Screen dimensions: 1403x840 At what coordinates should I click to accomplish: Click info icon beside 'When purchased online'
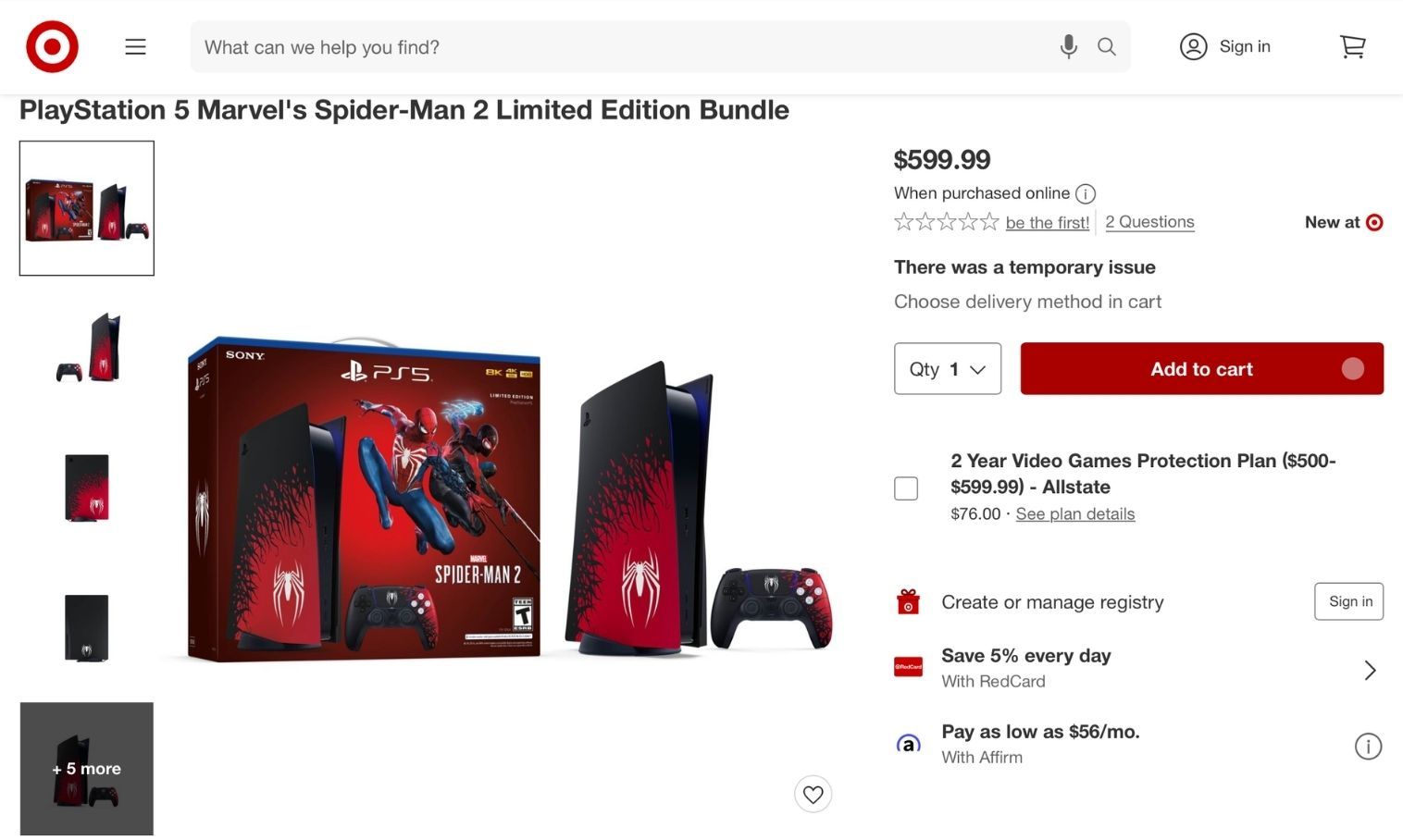[x=1086, y=193]
